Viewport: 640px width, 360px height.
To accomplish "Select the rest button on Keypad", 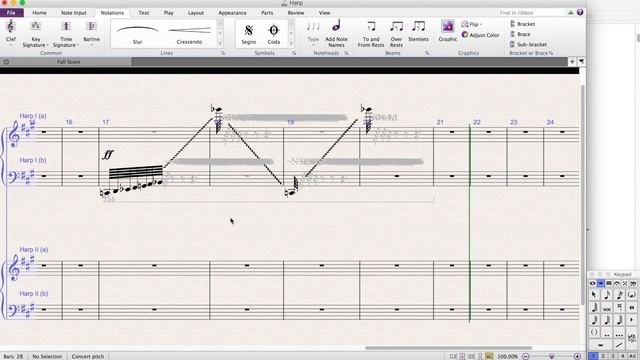I will [x=600, y=345].
